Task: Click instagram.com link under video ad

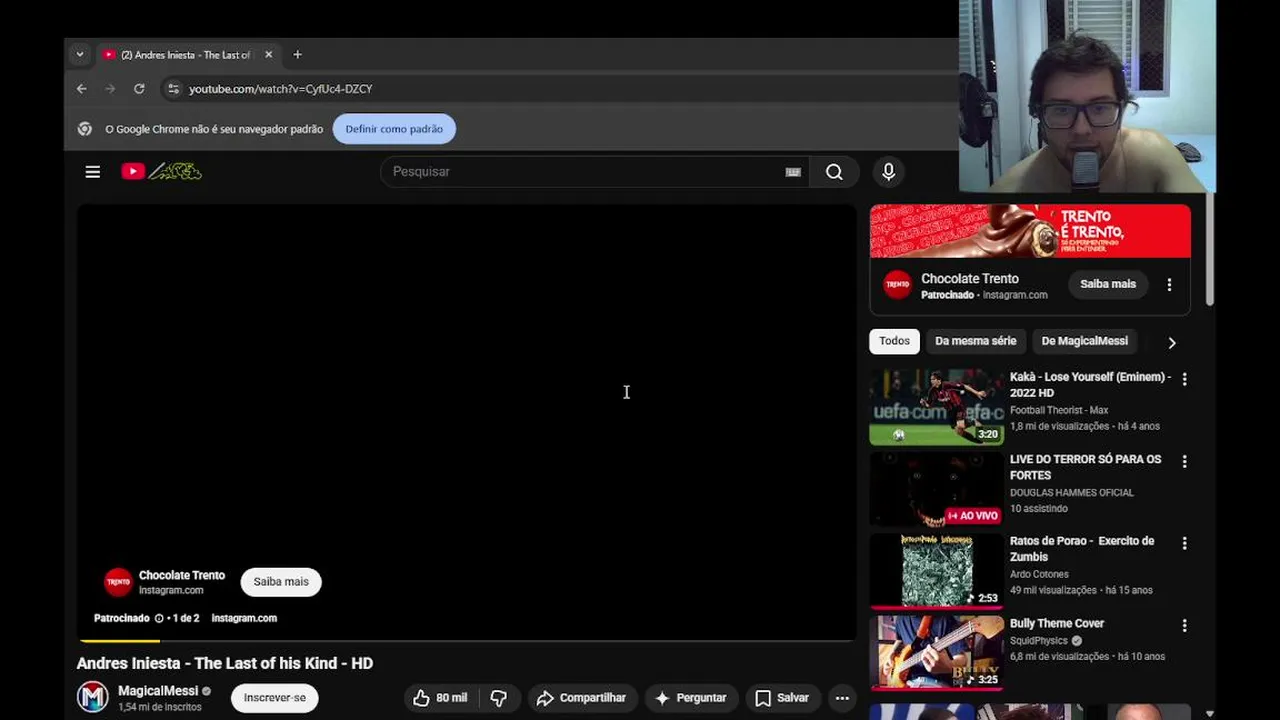Action: pos(244,618)
